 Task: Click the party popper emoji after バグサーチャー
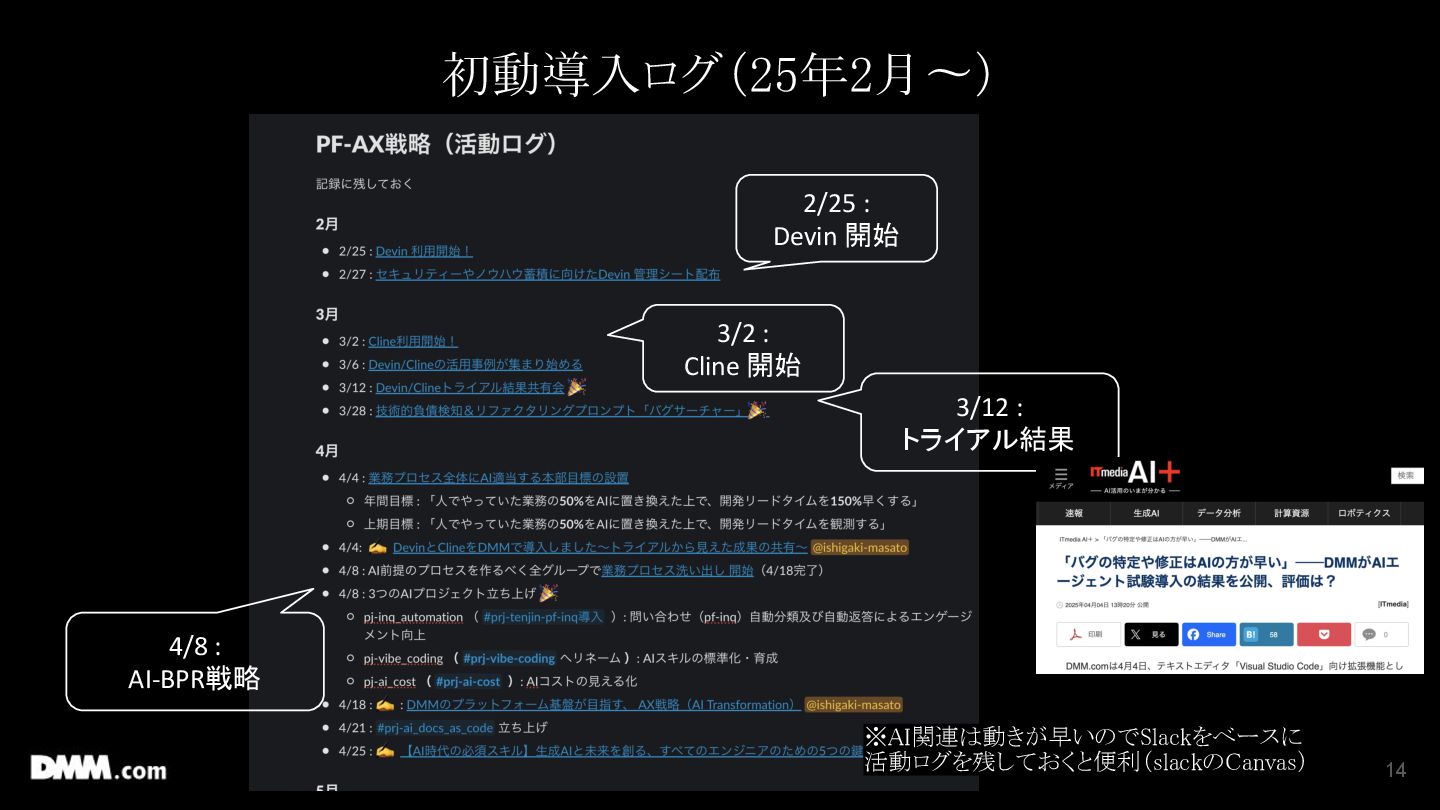point(758,410)
